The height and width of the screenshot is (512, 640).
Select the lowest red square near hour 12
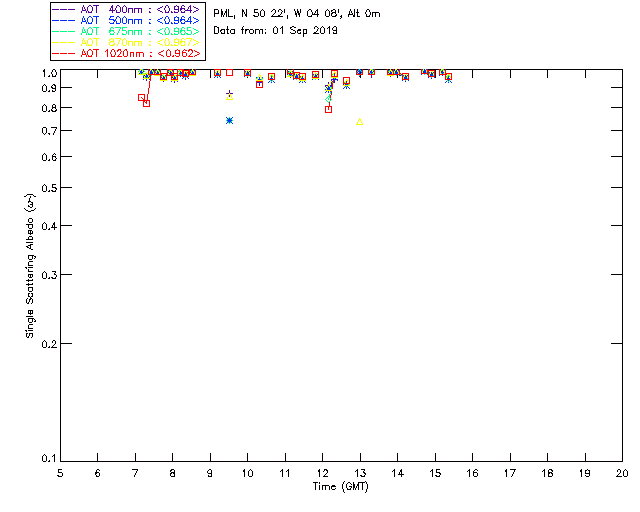pyautogui.click(x=329, y=109)
